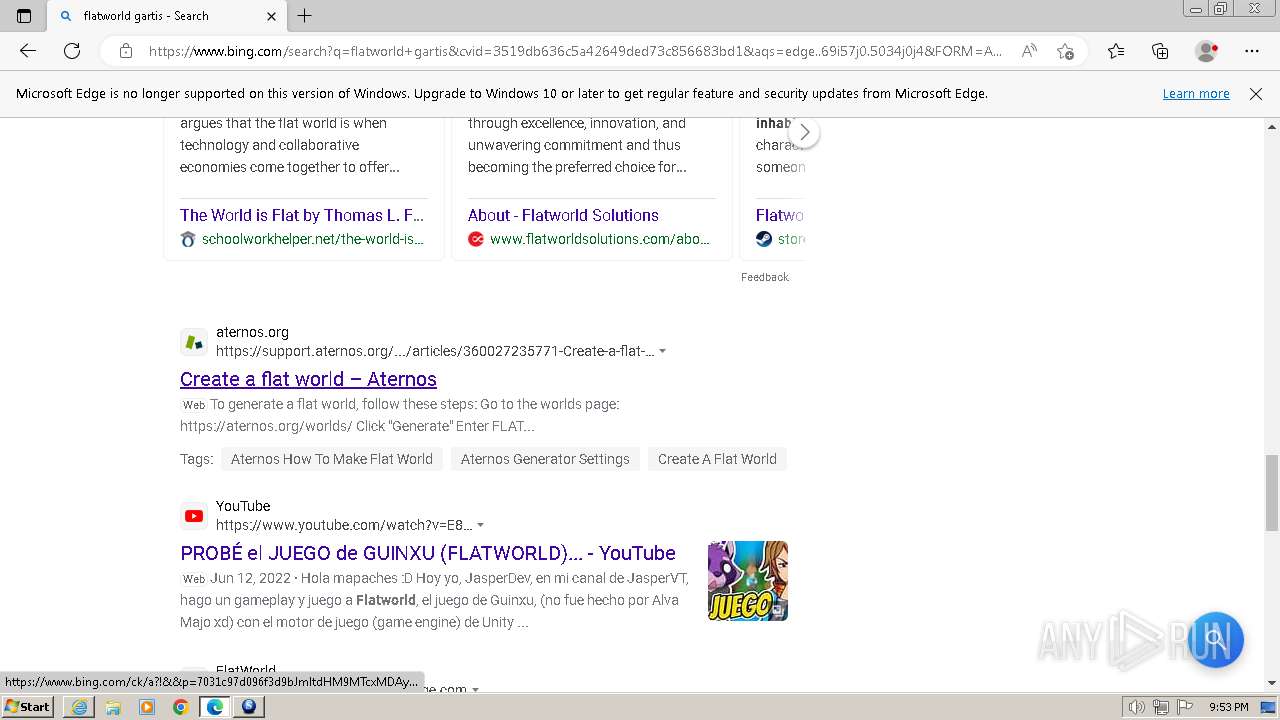
Task: Open tab actions menu icon
Action: click(24, 16)
